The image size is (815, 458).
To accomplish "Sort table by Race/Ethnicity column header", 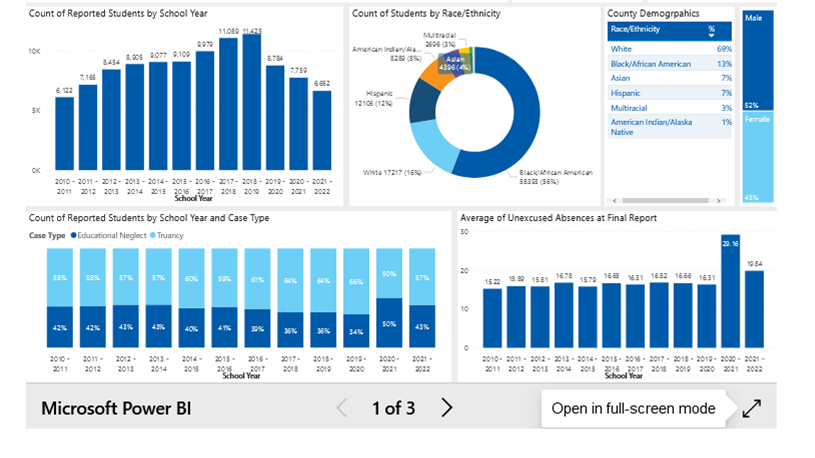I will 642,30.
